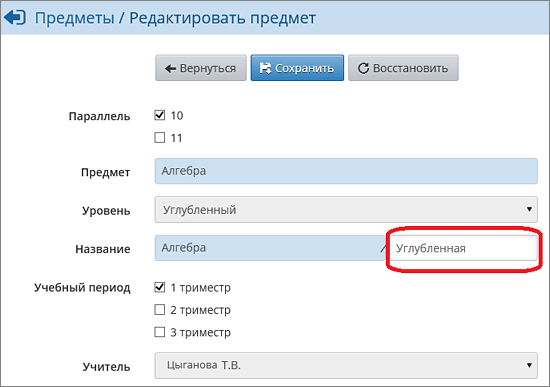Open the Уровень dropdown arrow

point(529,209)
